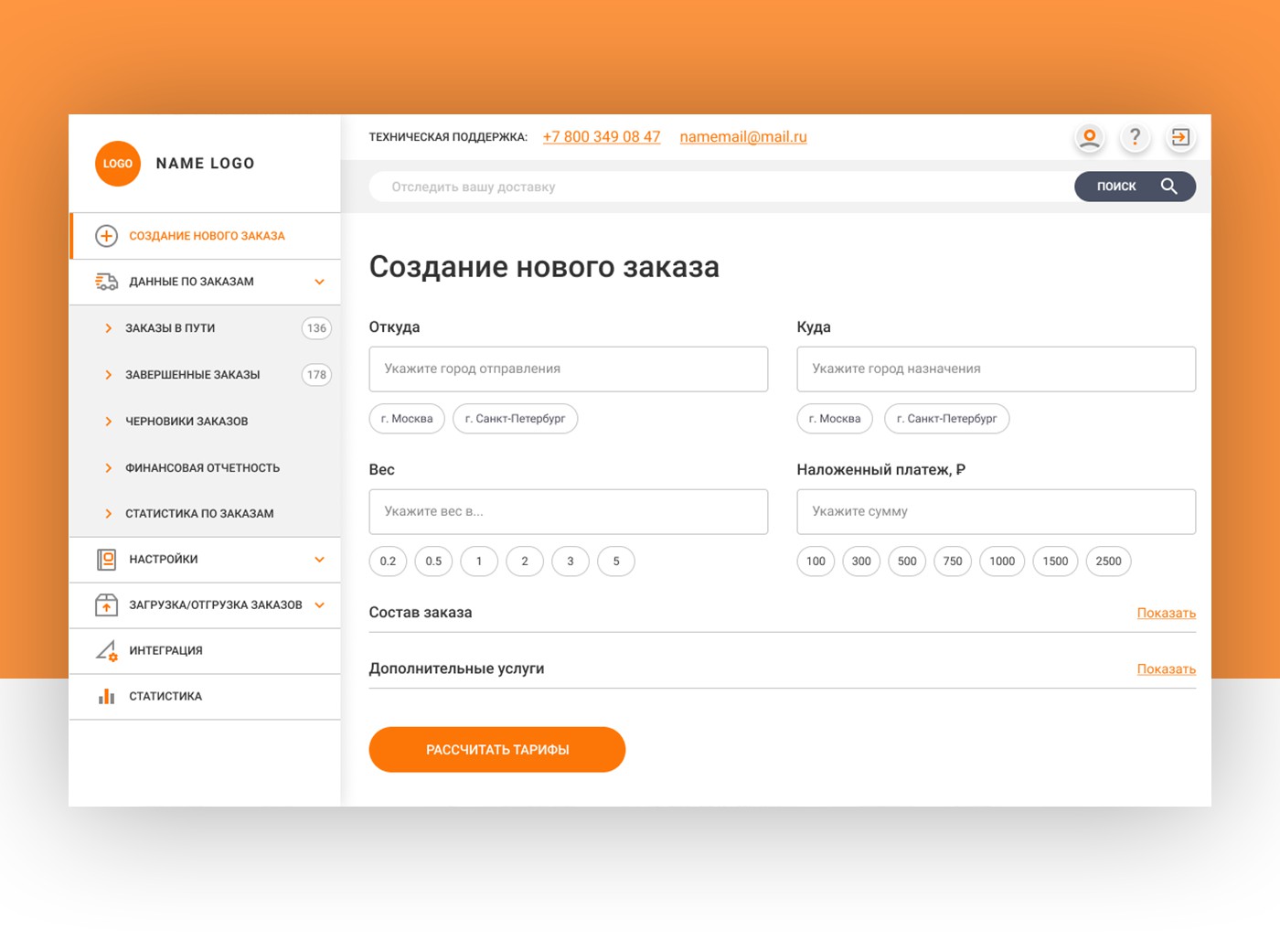Screen dimensions: 1280x952
Task: Select payment amount preset 2500
Action: (1108, 562)
